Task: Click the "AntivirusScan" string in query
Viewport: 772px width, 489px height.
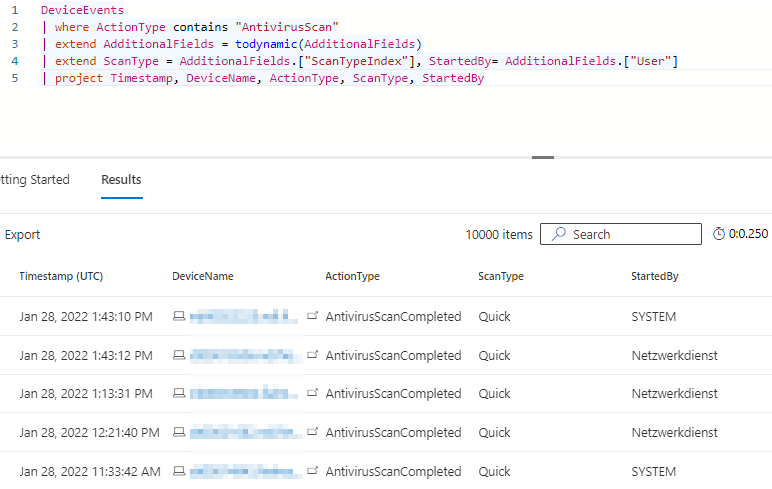Action: (287, 27)
